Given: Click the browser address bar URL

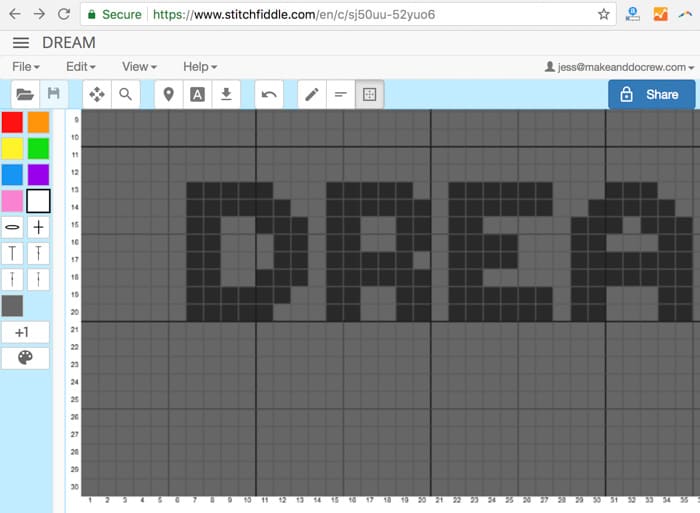Looking at the screenshot, I should (294, 15).
